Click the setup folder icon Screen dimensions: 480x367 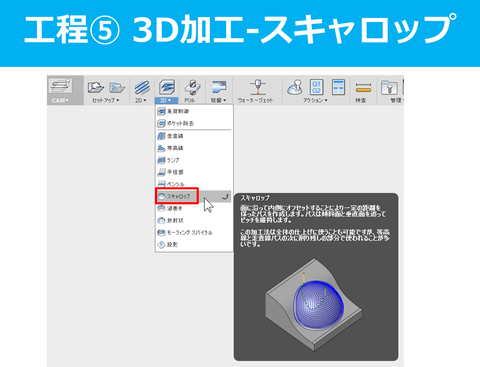click(x=117, y=87)
